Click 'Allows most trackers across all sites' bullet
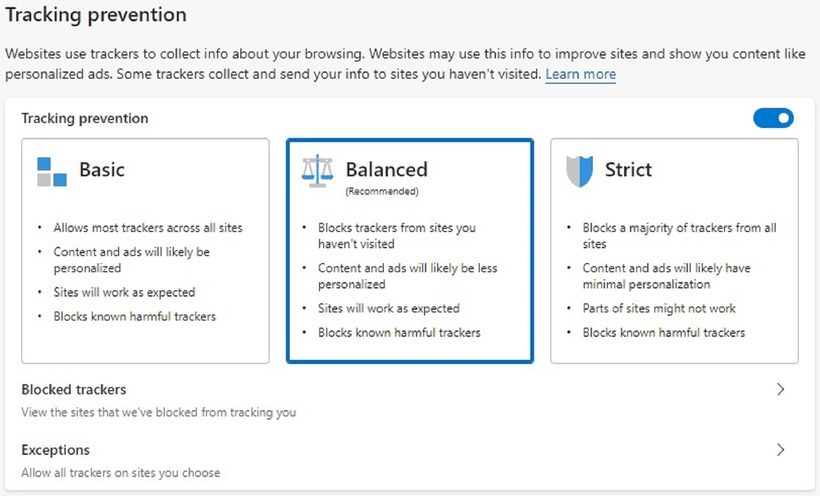The height and width of the screenshot is (496, 820). point(148,228)
